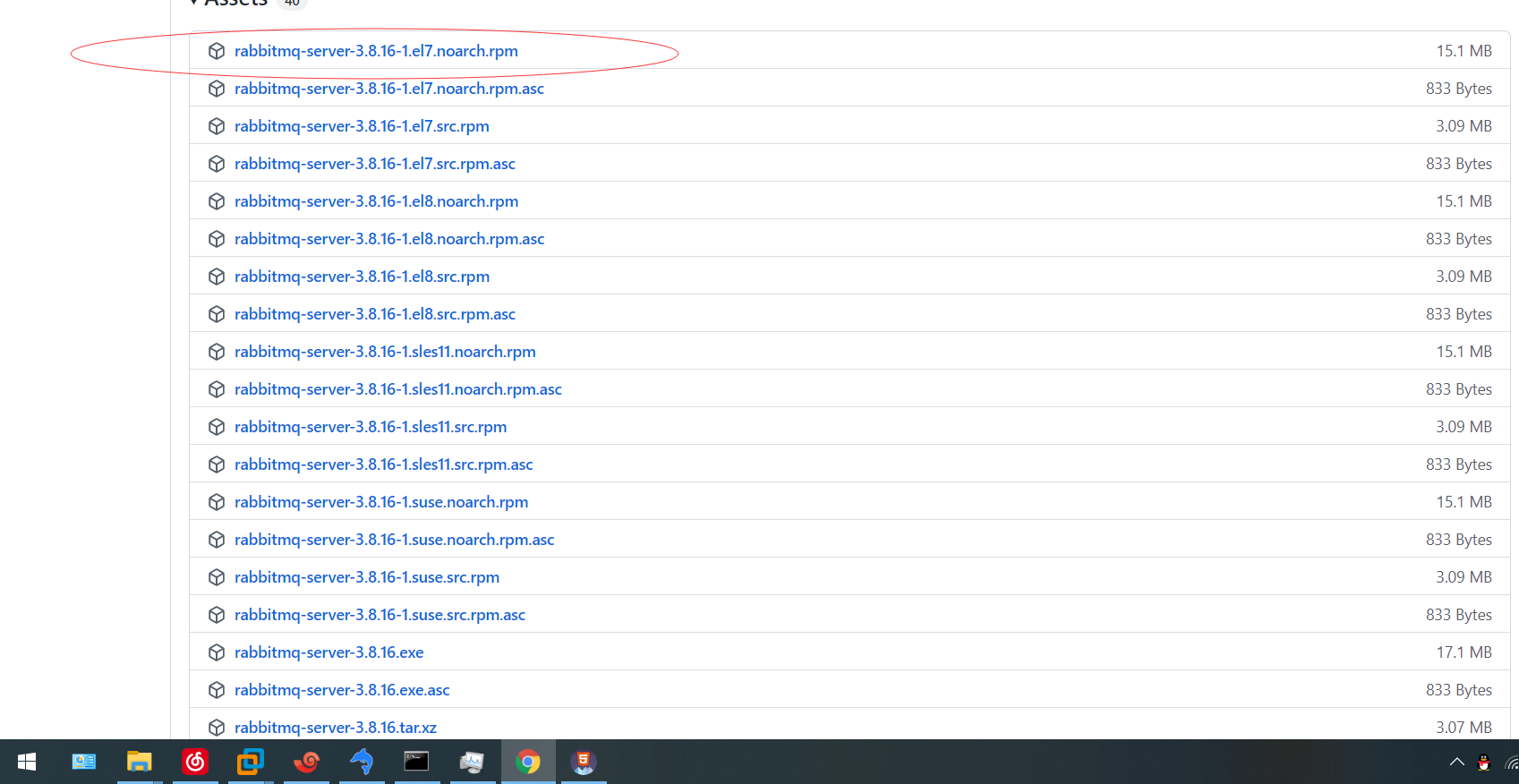
Task: Click 15.1 MB size for el7.noarch.rpm
Action: tap(1464, 51)
